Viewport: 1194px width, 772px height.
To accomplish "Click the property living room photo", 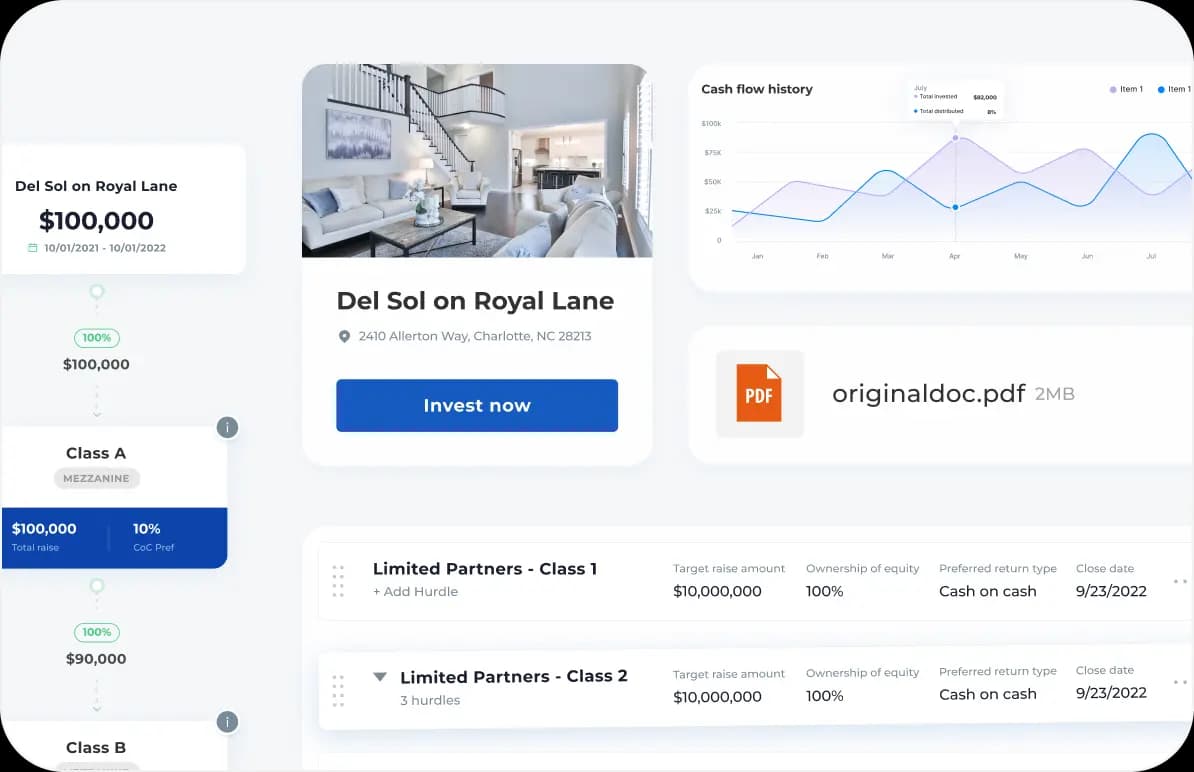I will 477,161.
